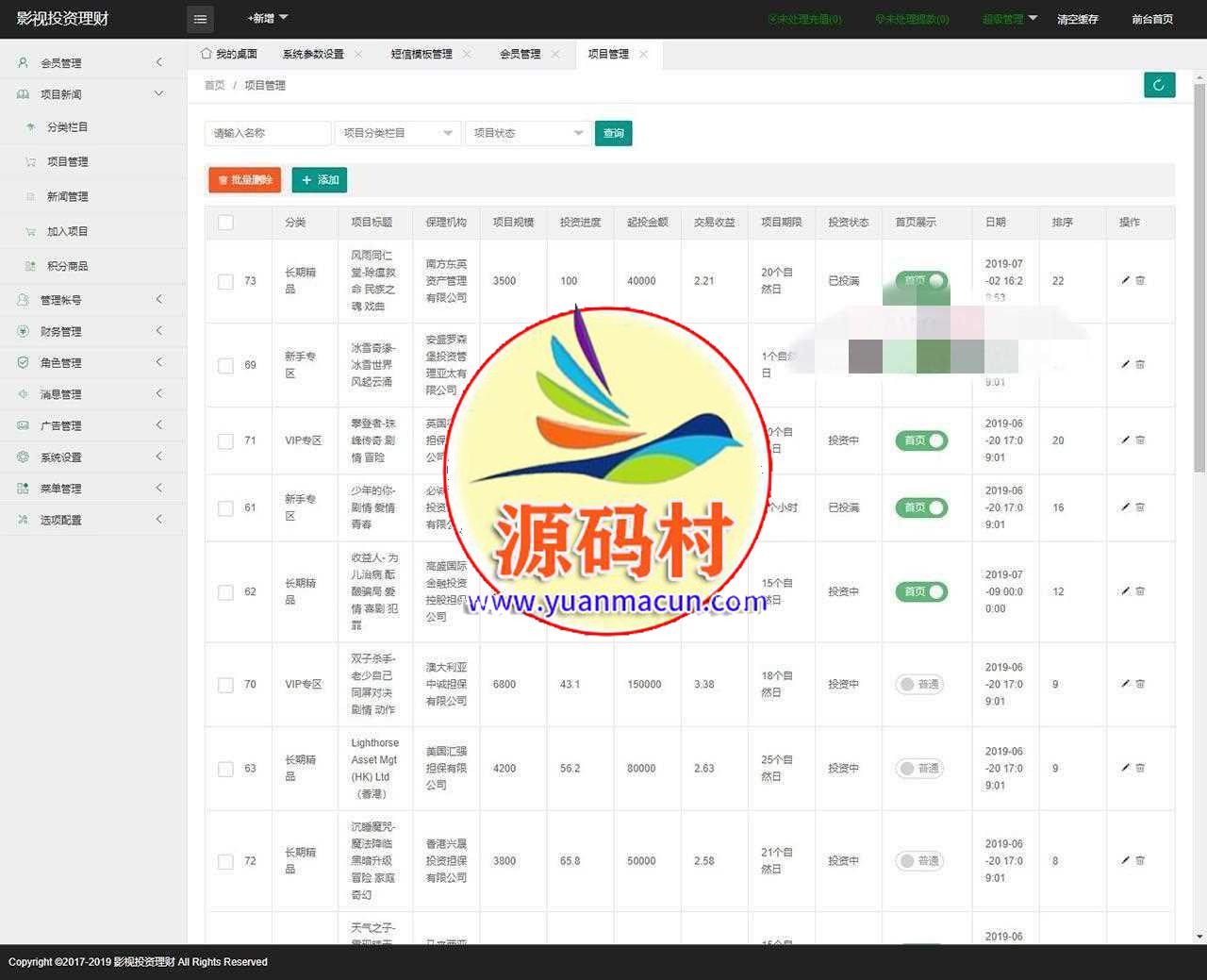Close the 会员管理 tab with X
The image size is (1207, 980).
tap(555, 55)
